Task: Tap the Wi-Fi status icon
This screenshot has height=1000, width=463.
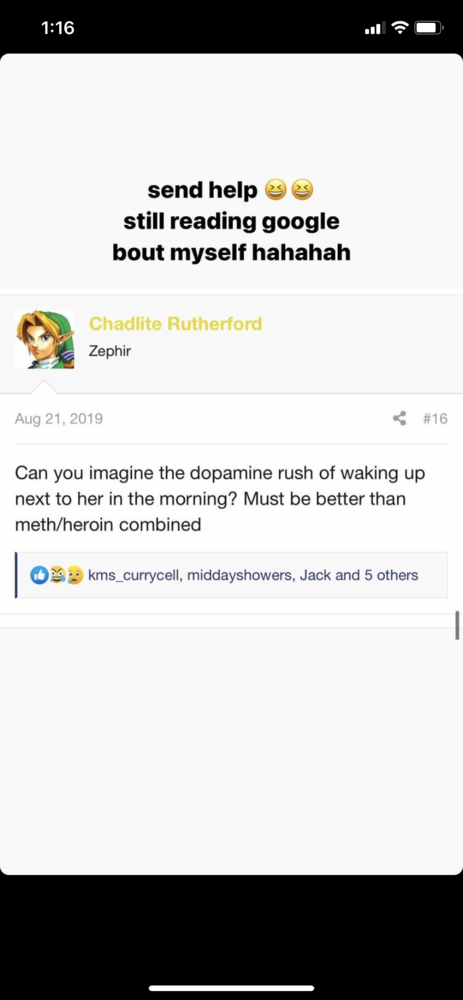Action: coord(400,28)
